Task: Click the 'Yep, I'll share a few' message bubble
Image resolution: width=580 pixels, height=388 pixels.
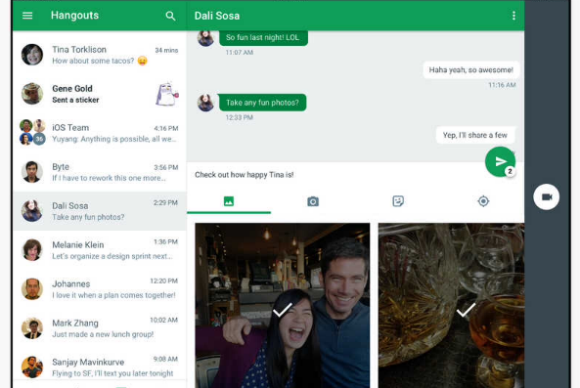Action: [x=475, y=135]
